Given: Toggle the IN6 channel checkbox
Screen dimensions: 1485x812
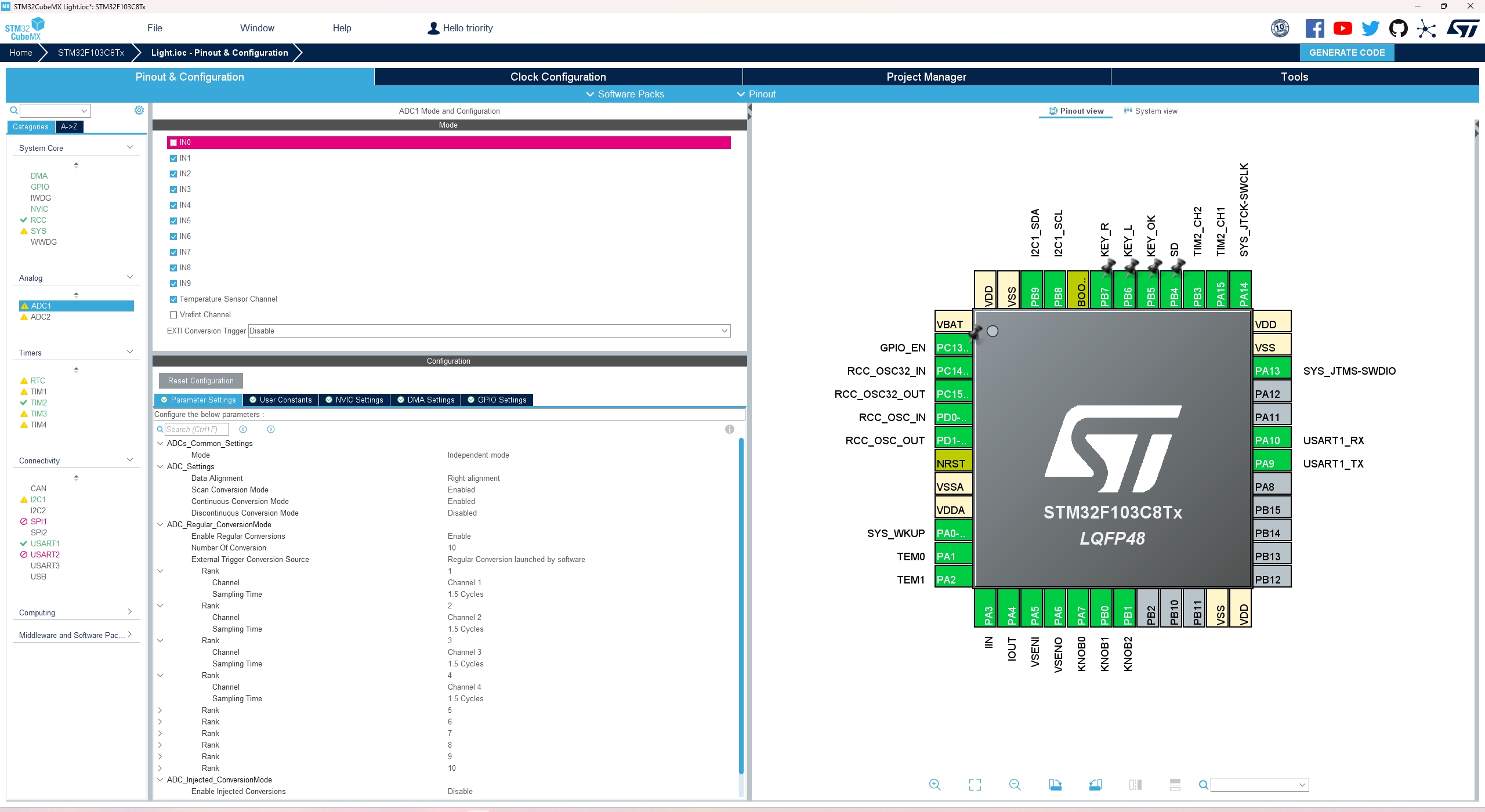Looking at the screenshot, I should (x=173, y=237).
